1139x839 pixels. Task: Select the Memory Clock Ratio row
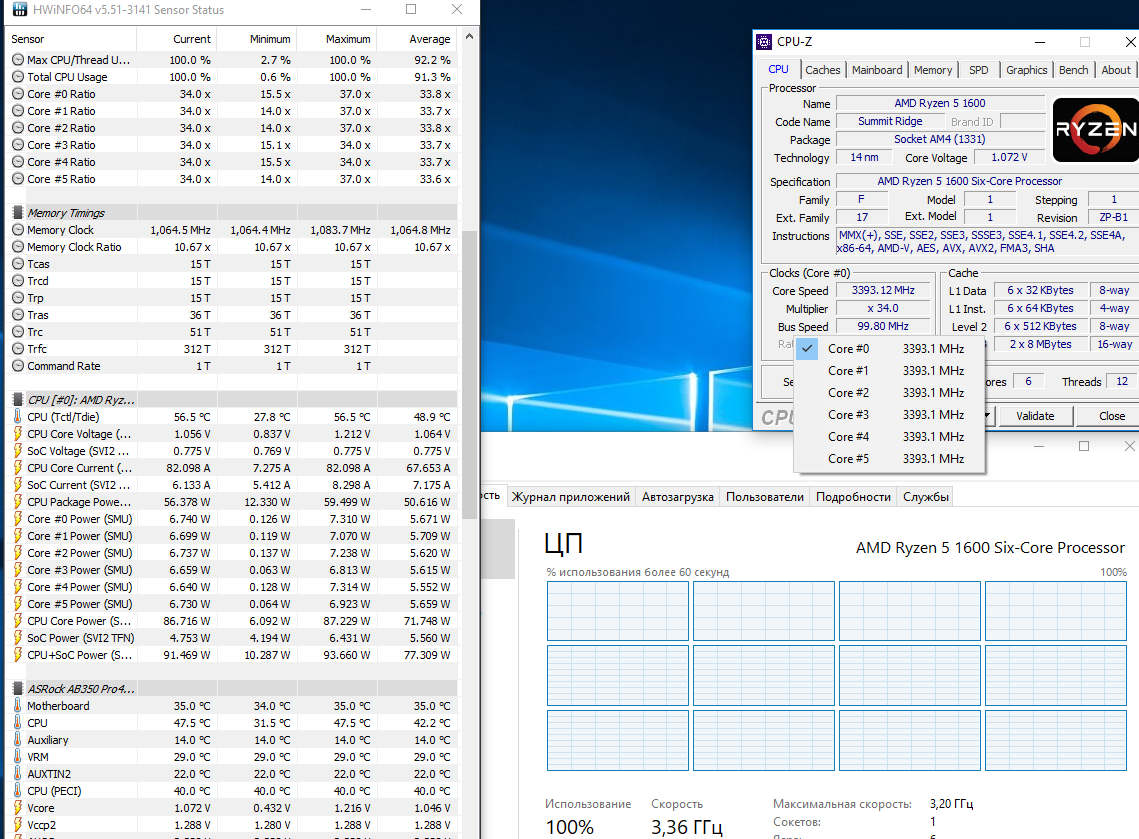[232, 247]
